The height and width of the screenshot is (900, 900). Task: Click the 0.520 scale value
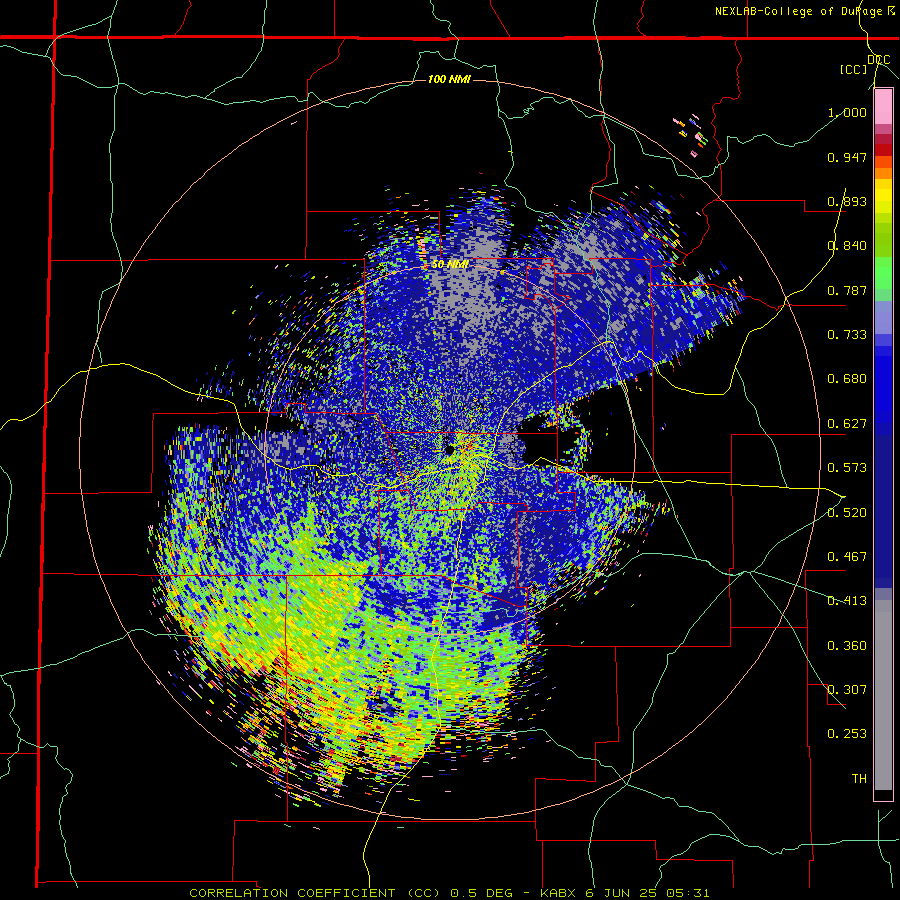click(847, 512)
